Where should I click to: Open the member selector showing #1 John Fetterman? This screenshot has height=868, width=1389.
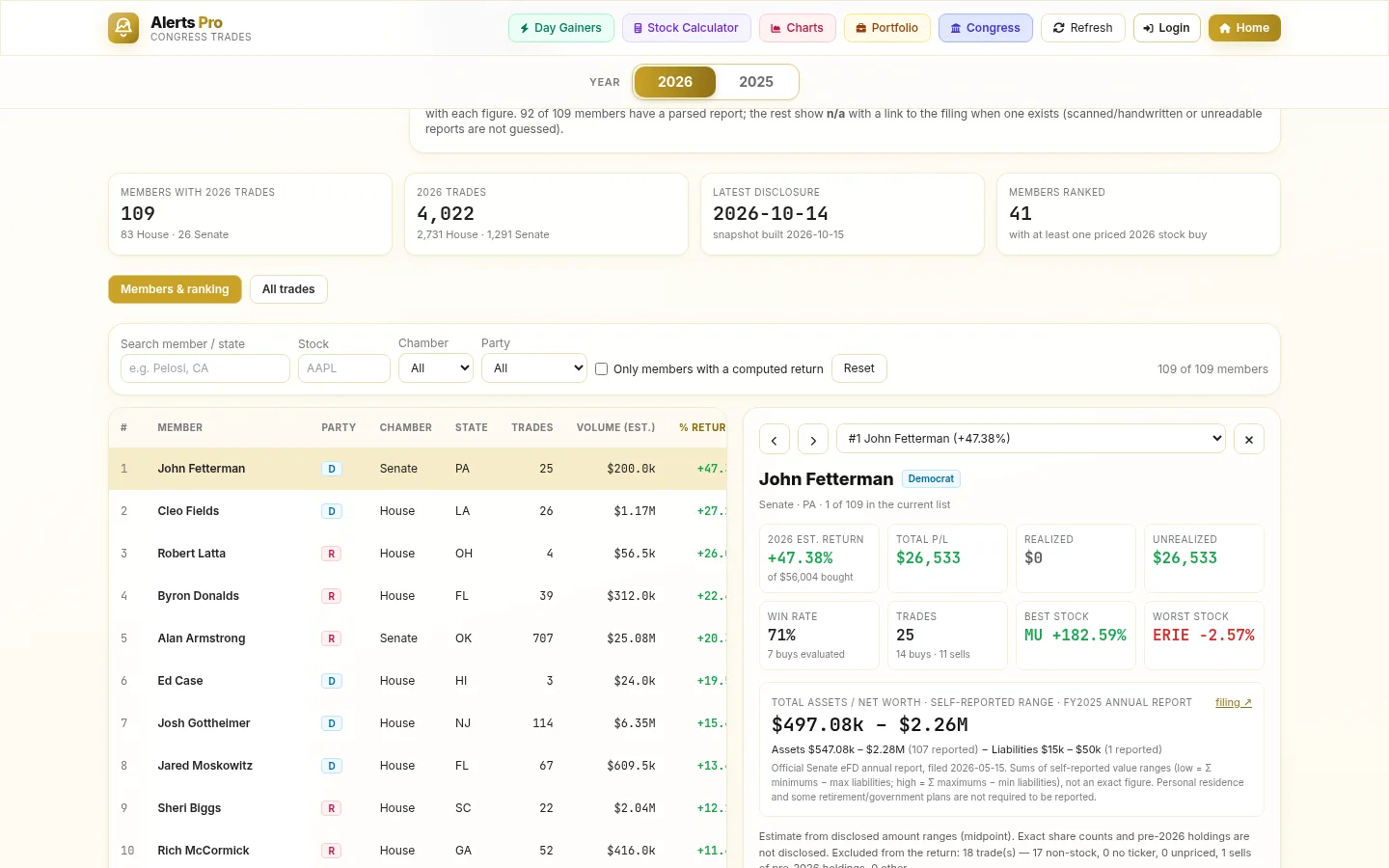click(1031, 439)
